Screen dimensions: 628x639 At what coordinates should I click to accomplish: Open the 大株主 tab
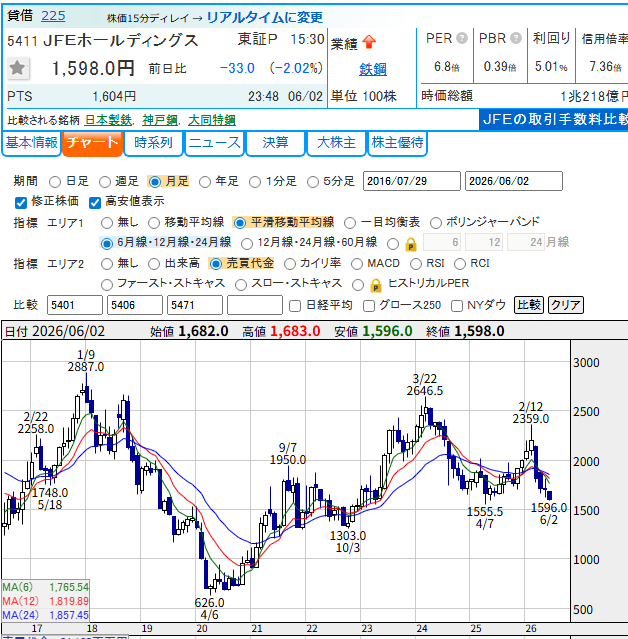[x=336, y=143]
